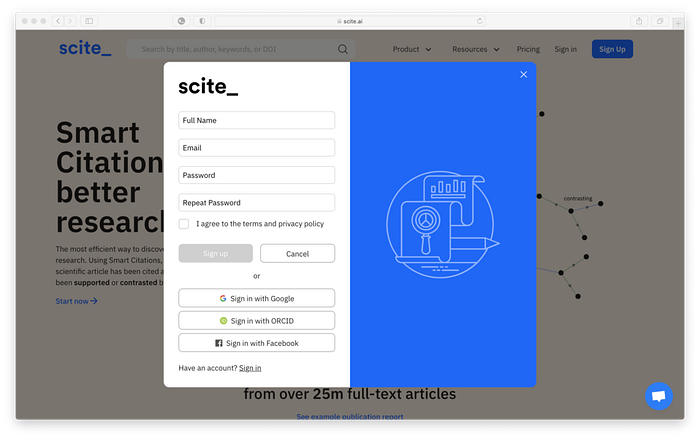
Task: Show the tab overview button
Action: (659, 21)
